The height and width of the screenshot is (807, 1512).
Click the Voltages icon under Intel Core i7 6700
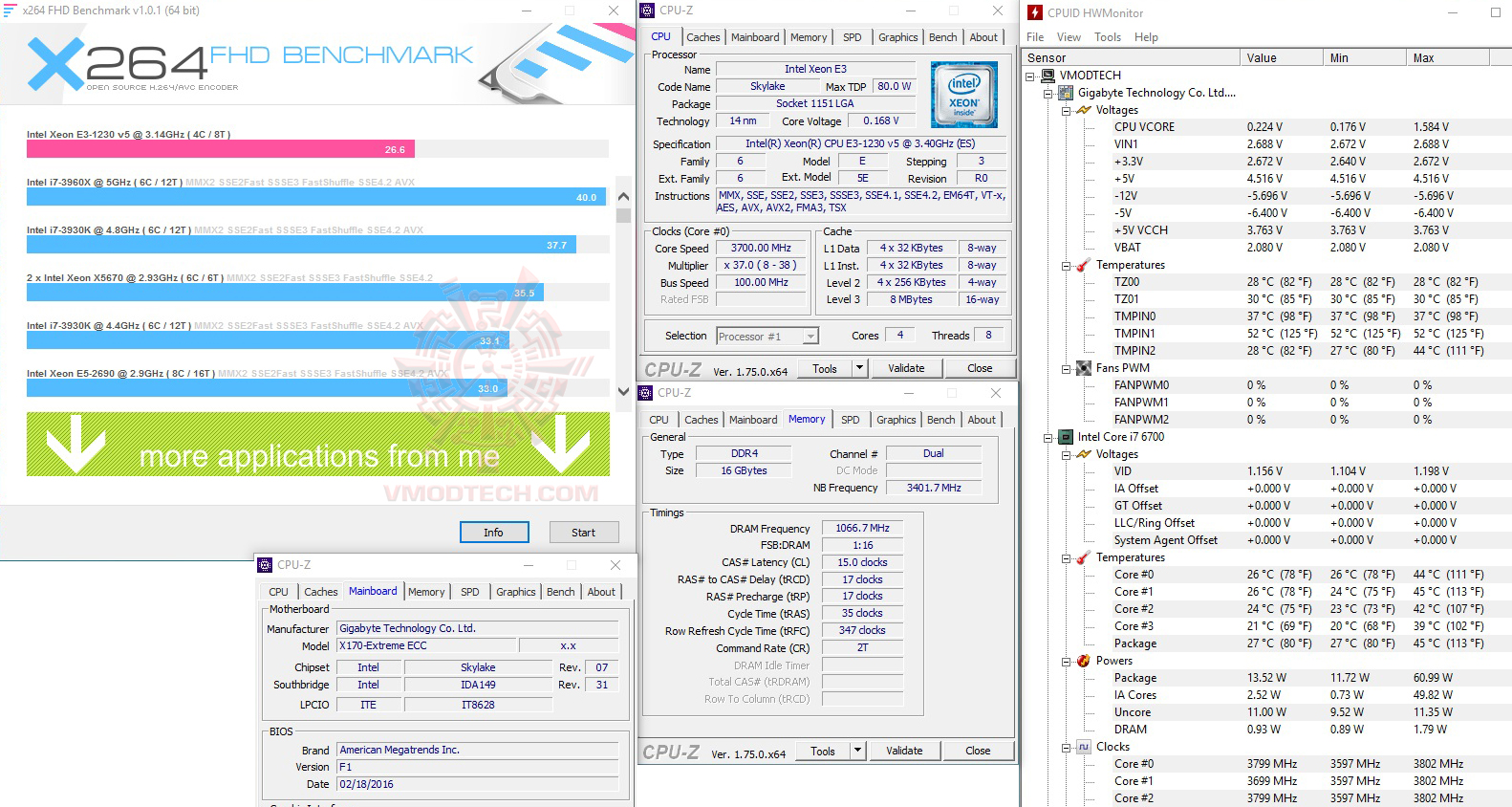click(1084, 454)
